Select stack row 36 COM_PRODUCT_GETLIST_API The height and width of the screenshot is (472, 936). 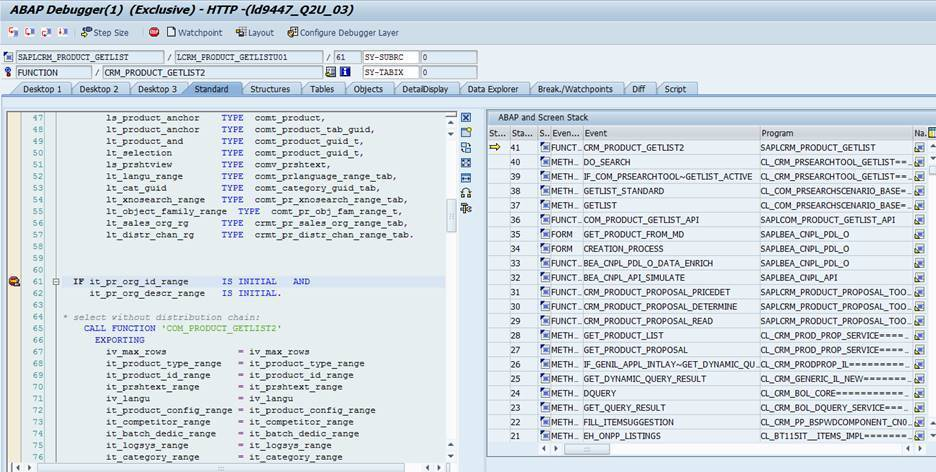[700, 220]
